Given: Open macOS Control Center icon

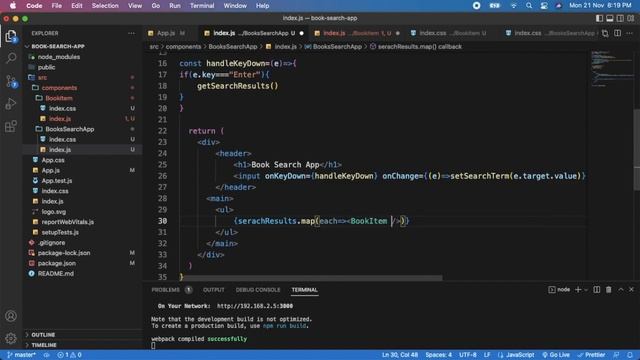Looking at the screenshot, I should click(x=544, y=6).
